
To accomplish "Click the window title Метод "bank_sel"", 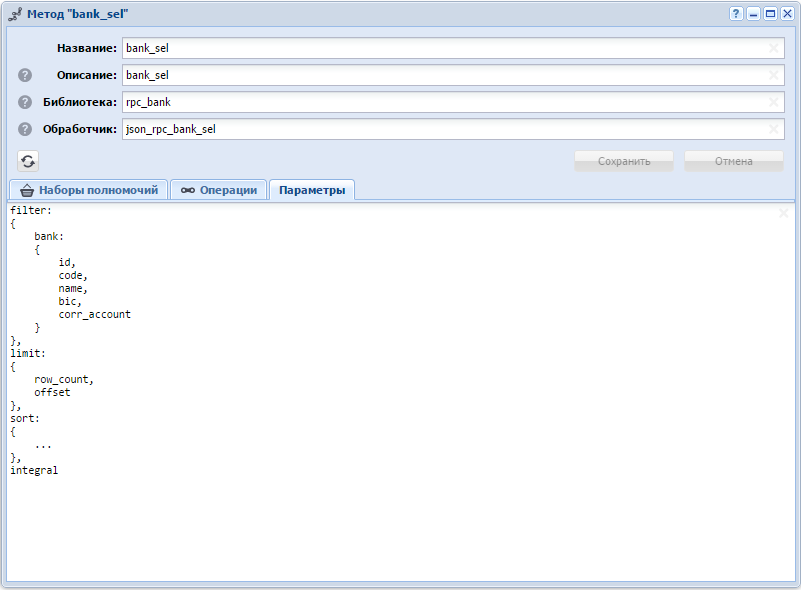I will point(78,14).
